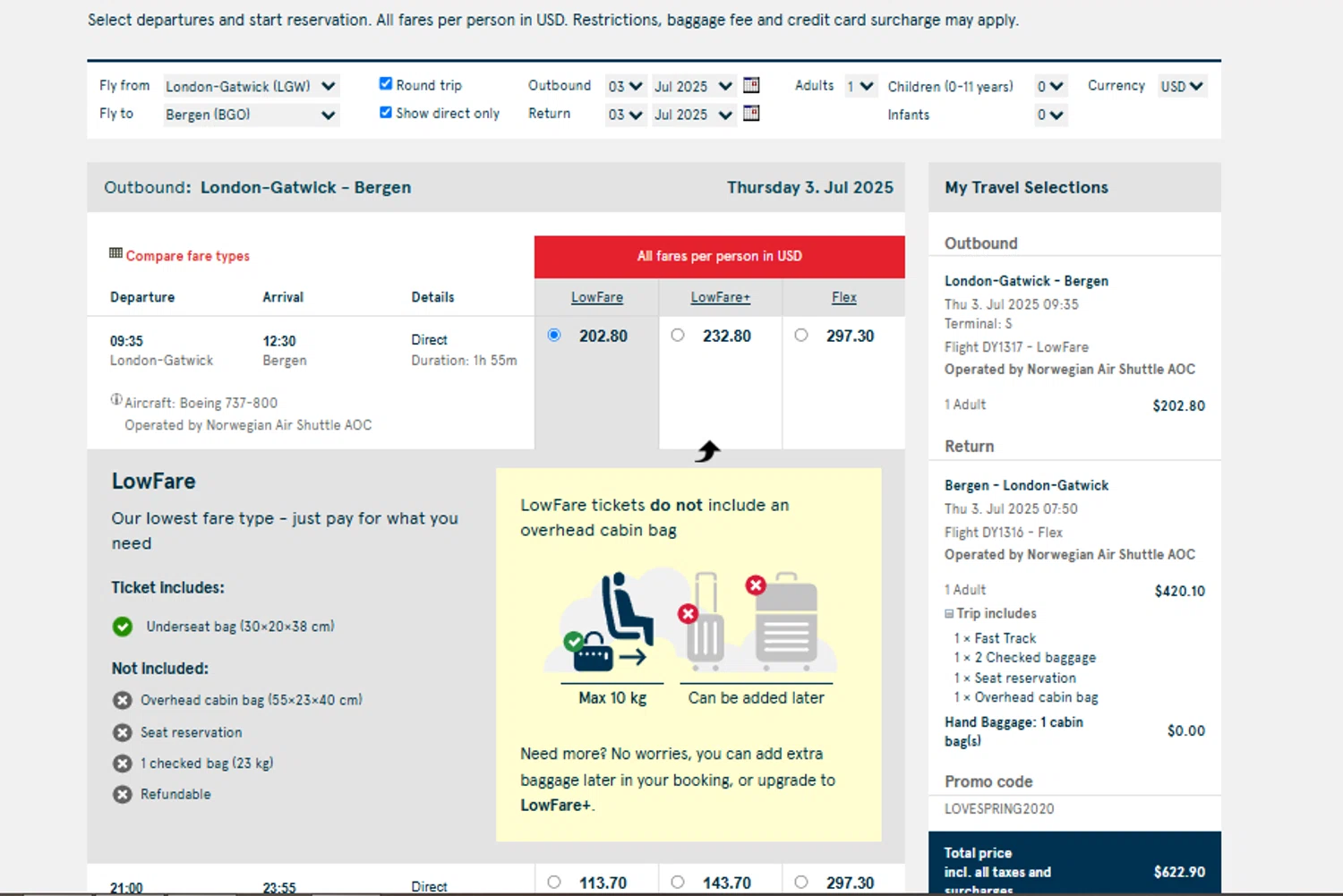
Task: Click the Departure column header
Action: [142, 297]
